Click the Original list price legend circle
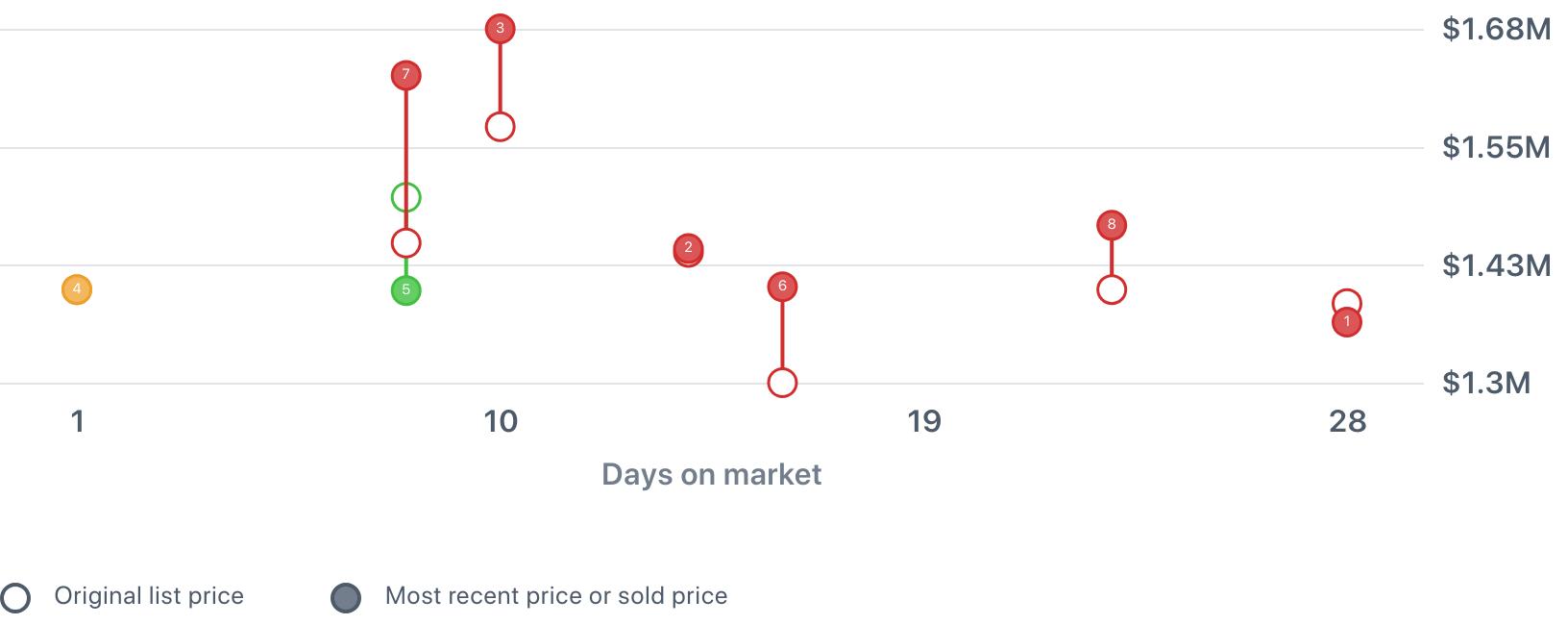1568x625 pixels. tap(15, 598)
